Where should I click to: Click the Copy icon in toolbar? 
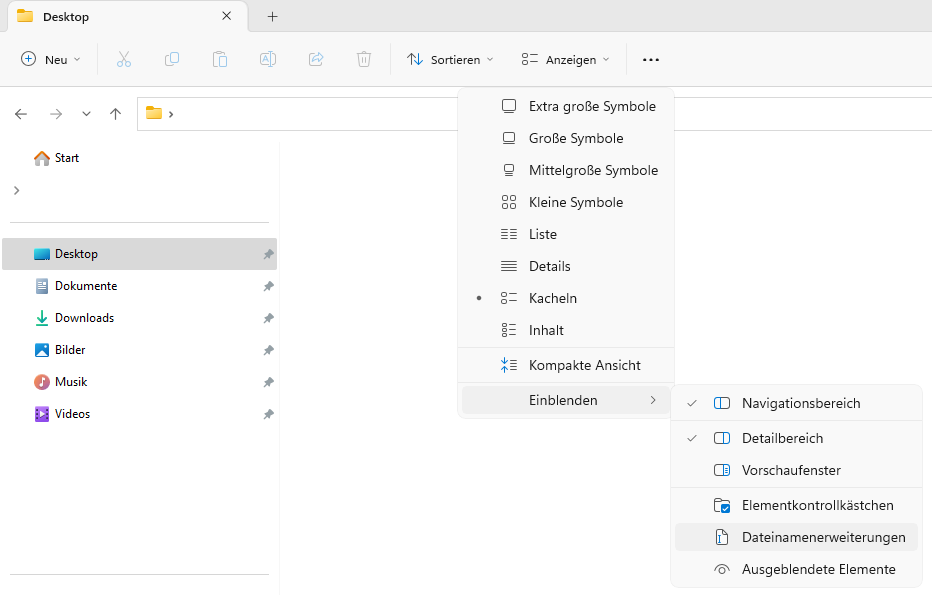(x=172, y=59)
